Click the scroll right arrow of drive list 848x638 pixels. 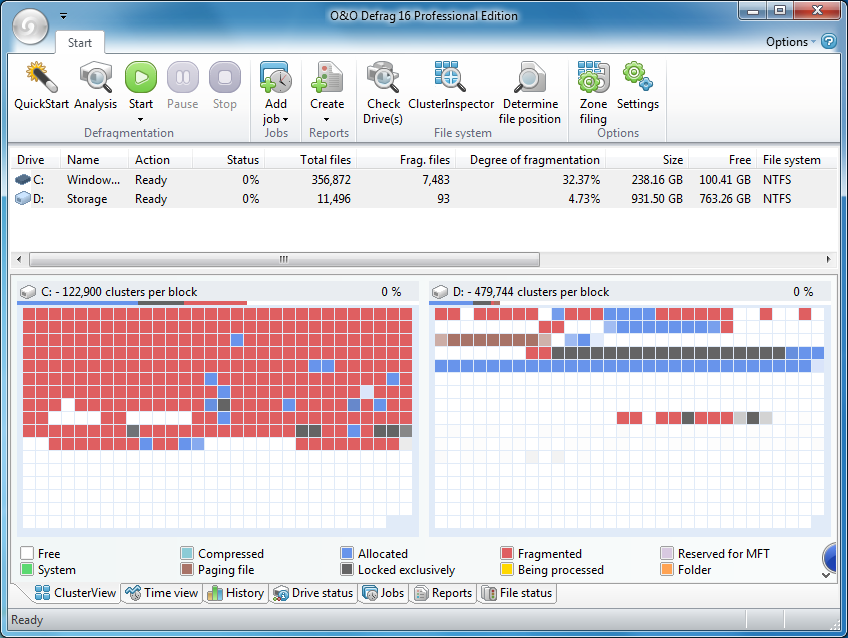click(x=829, y=260)
